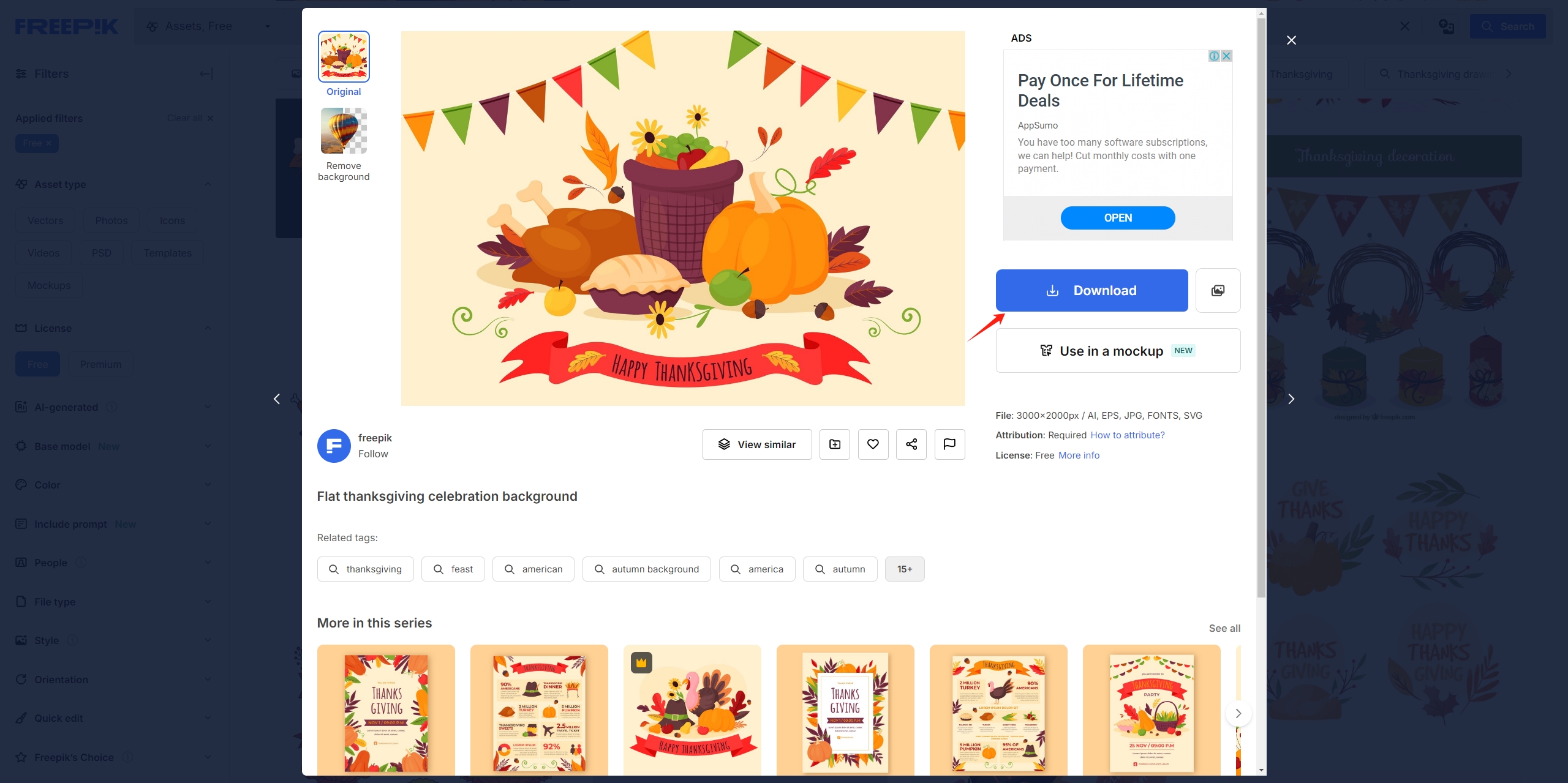The image size is (1568, 783).
Task: Click the add to collection icon
Action: (834, 444)
